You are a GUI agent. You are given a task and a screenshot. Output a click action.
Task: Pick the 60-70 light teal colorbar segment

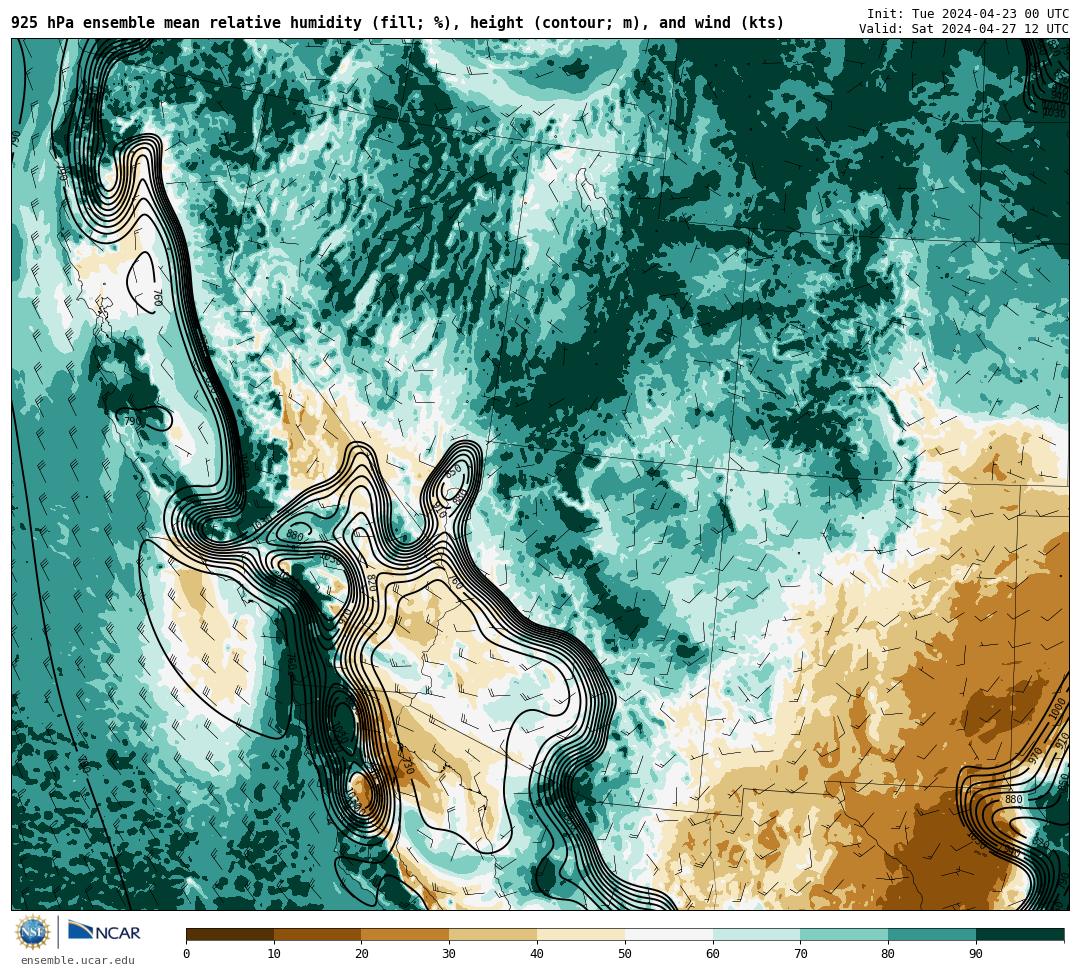pyautogui.click(x=756, y=934)
